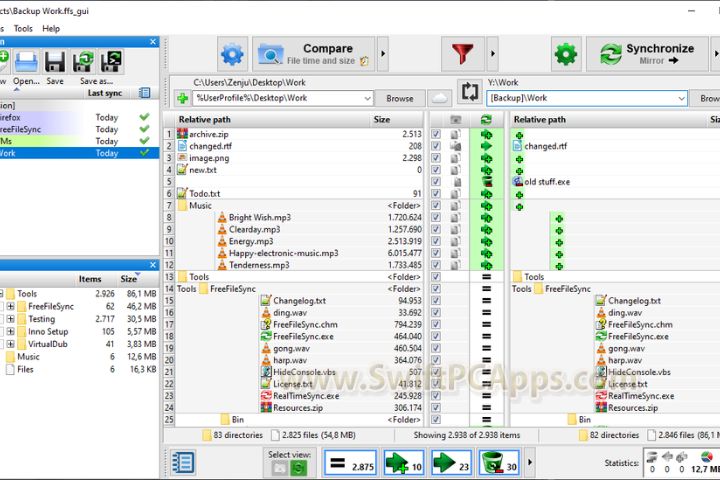Sort overview by Size column
Image resolution: width=720 pixels, height=480 pixels.
coord(129,279)
